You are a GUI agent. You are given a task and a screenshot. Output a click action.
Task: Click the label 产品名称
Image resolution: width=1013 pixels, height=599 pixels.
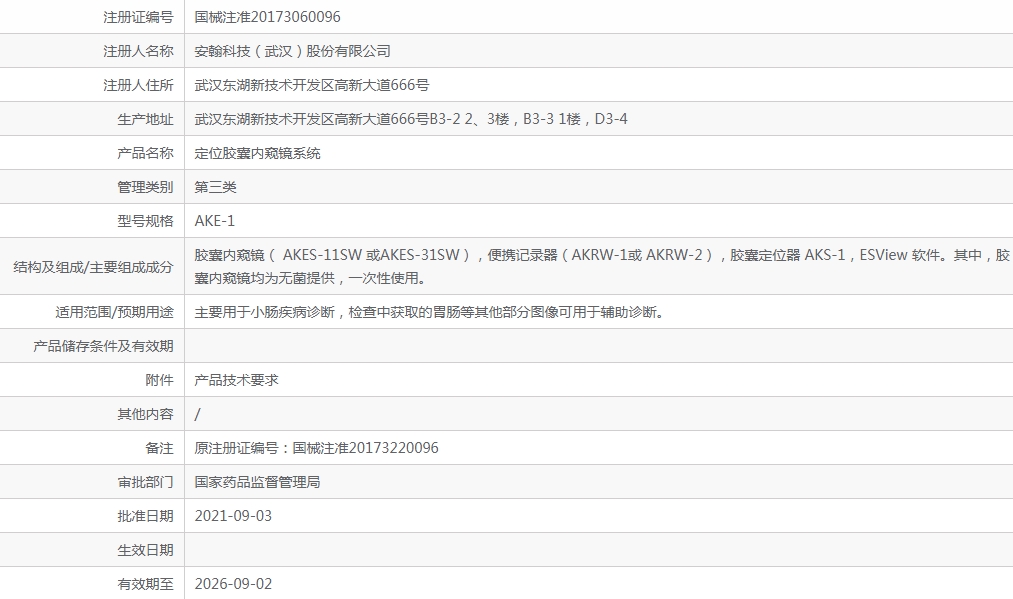pyautogui.click(x=145, y=153)
